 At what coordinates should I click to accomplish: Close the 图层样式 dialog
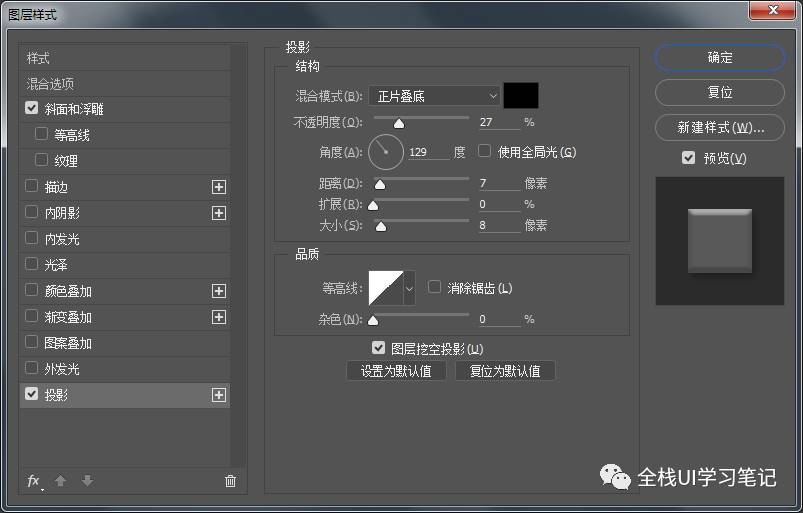(x=773, y=10)
